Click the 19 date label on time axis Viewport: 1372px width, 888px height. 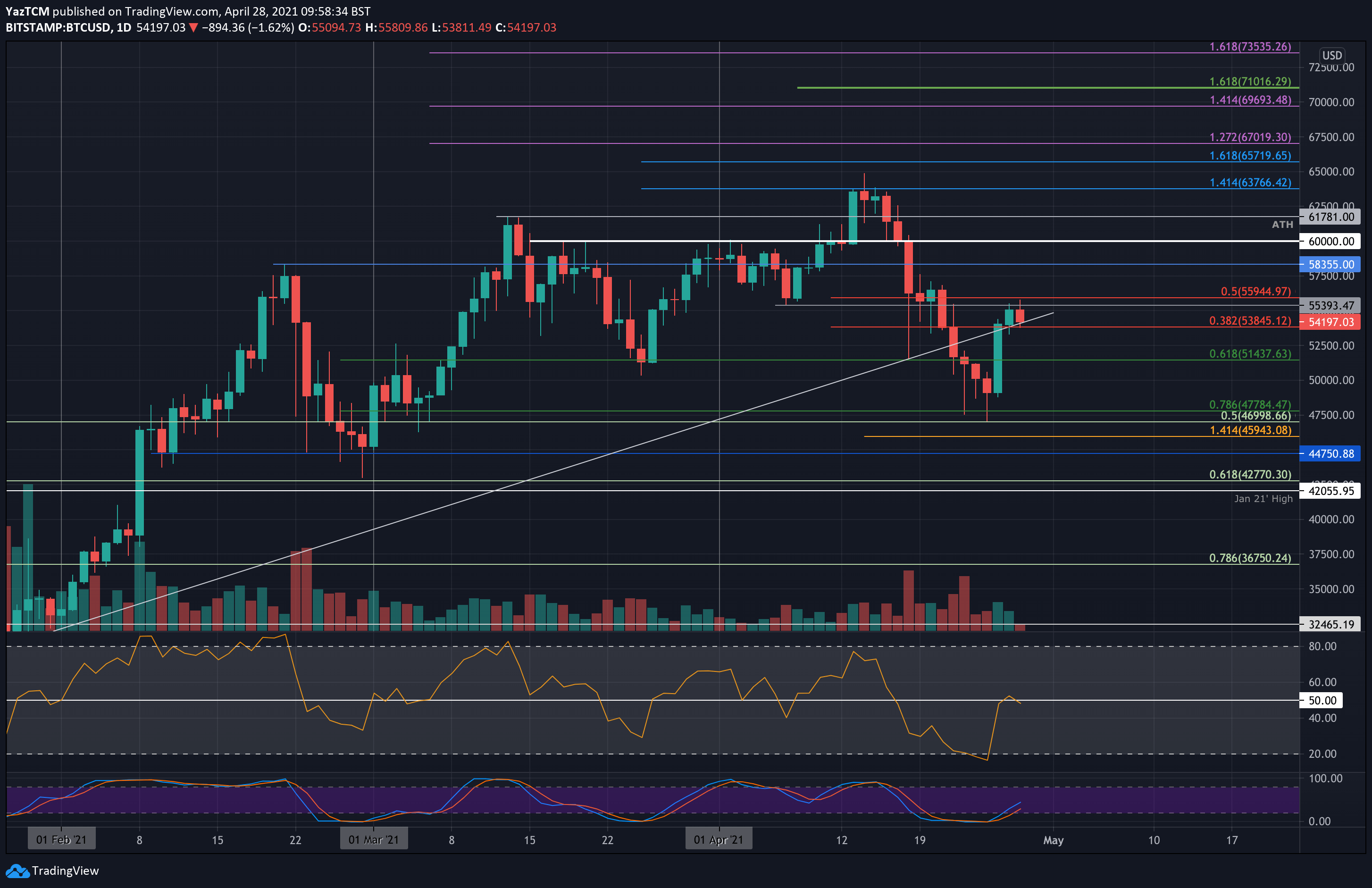click(920, 841)
